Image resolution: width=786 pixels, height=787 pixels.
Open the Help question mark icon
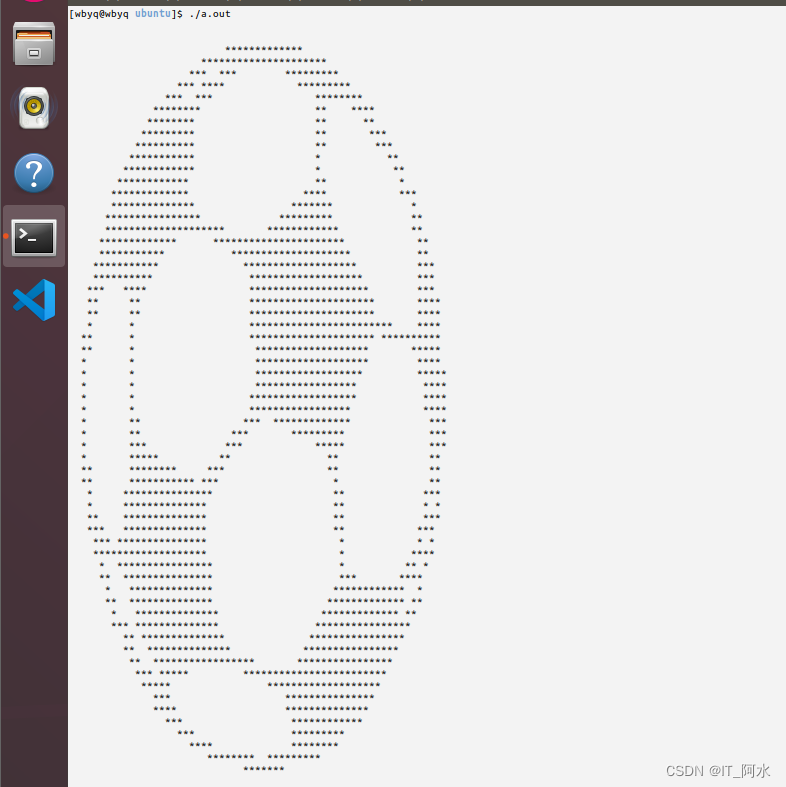34,173
